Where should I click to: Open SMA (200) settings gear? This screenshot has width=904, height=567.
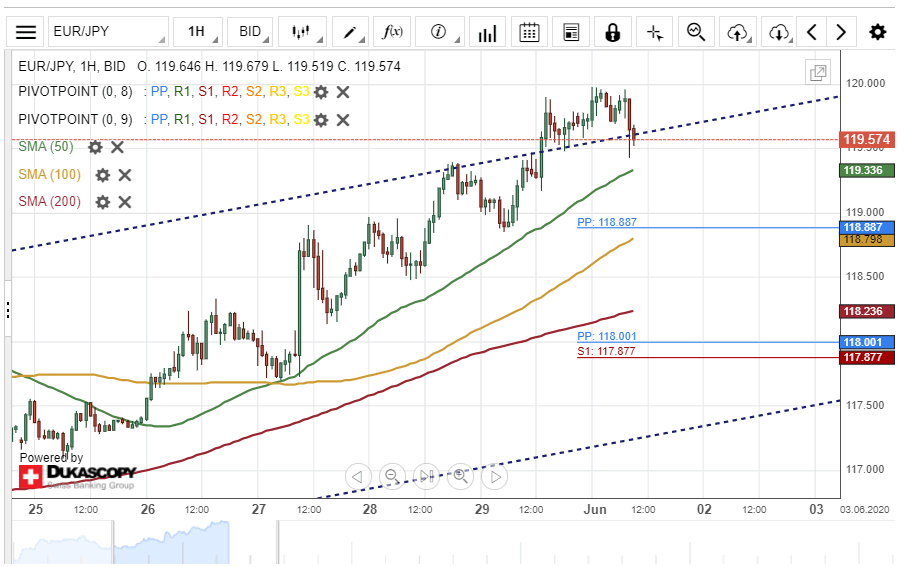[103, 202]
